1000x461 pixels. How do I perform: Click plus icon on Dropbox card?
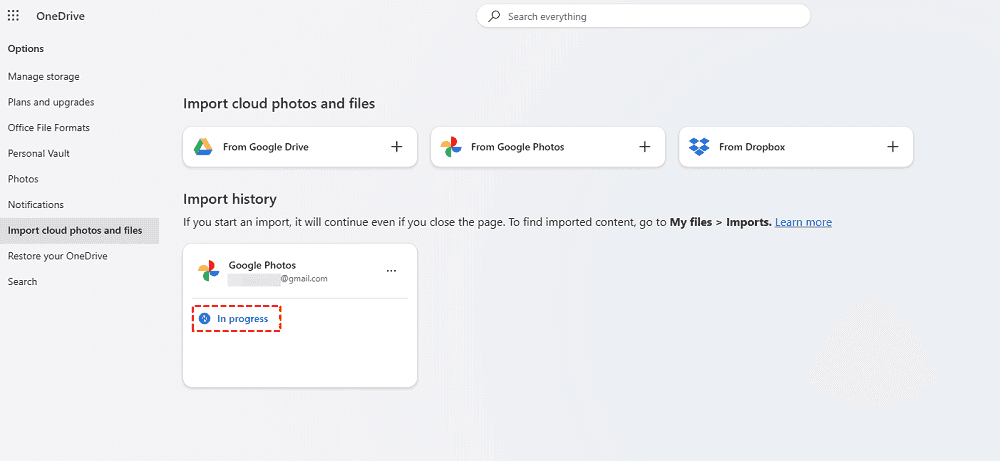point(893,147)
